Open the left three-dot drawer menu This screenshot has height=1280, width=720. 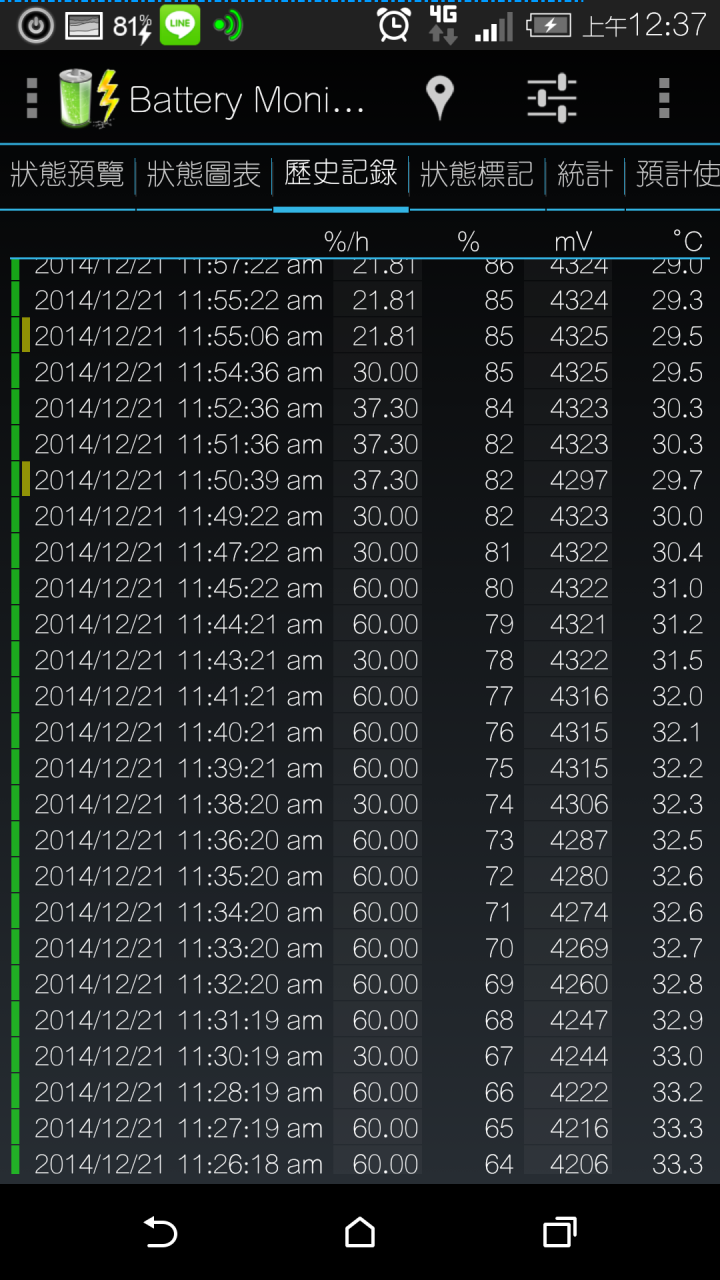point(31,98)
